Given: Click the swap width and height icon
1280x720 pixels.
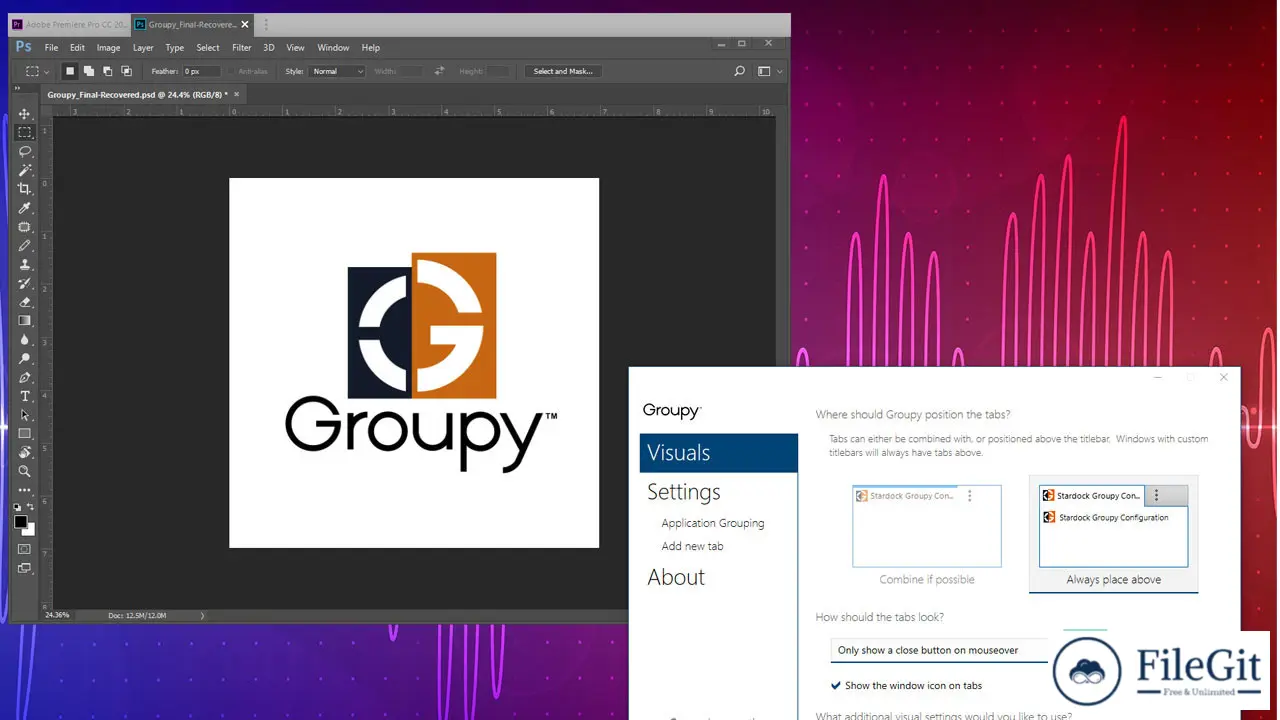Looking at the screenshot, I should (x=440, y=71).
